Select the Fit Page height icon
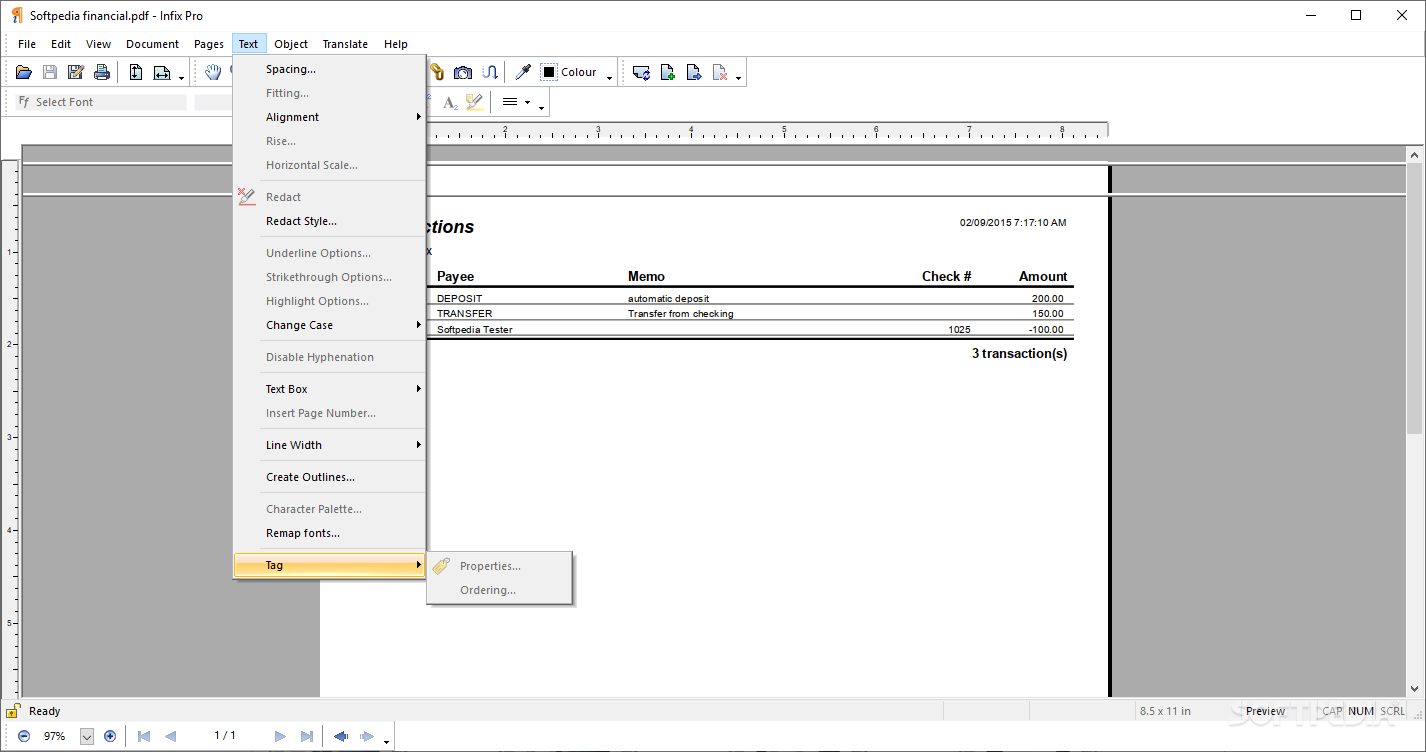This screenshot has height=752, width=1426. pyautogui.click(x=136, y=72)
